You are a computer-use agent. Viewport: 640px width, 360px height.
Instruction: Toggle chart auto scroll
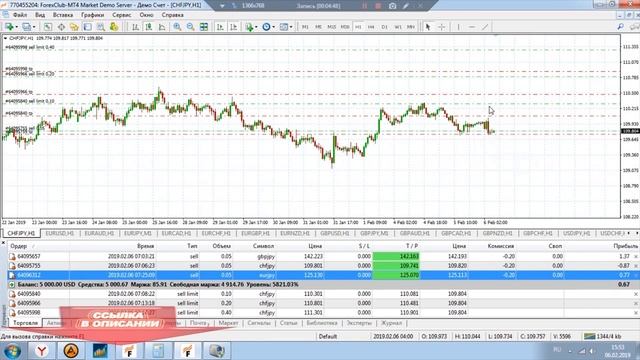tap(220, 27)
